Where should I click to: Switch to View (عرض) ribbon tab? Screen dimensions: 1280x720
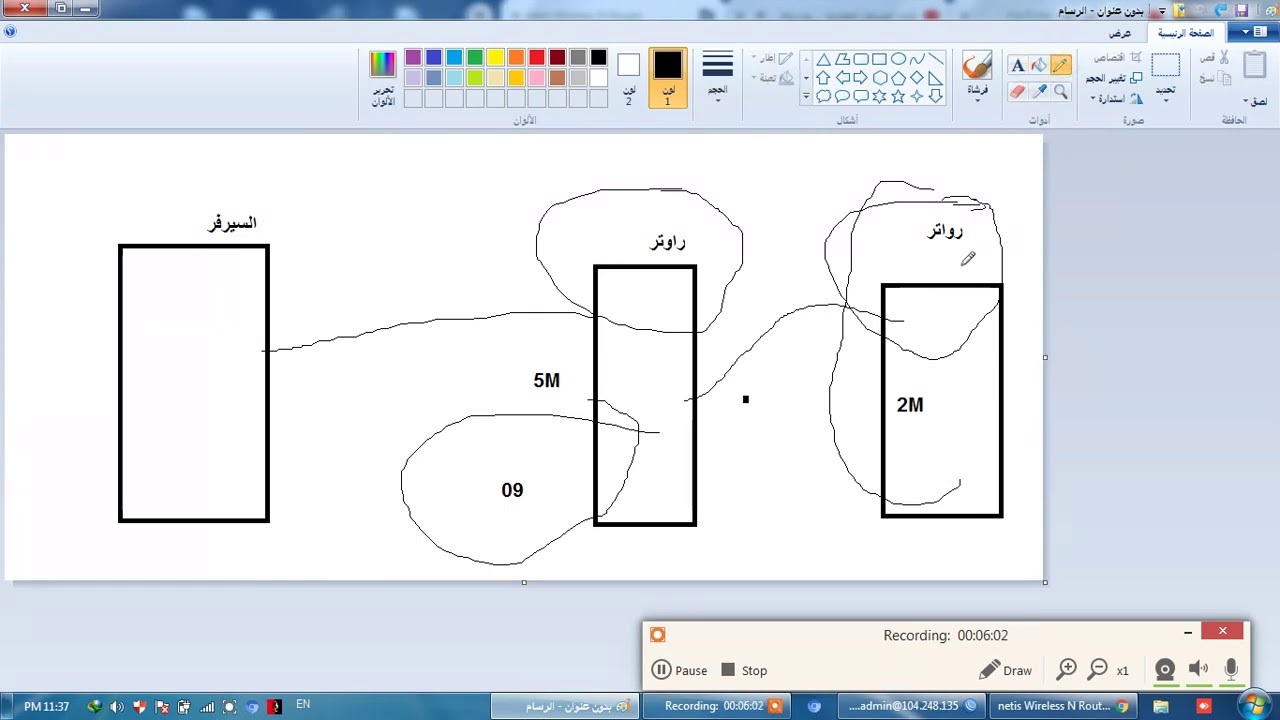[1120, 33]
